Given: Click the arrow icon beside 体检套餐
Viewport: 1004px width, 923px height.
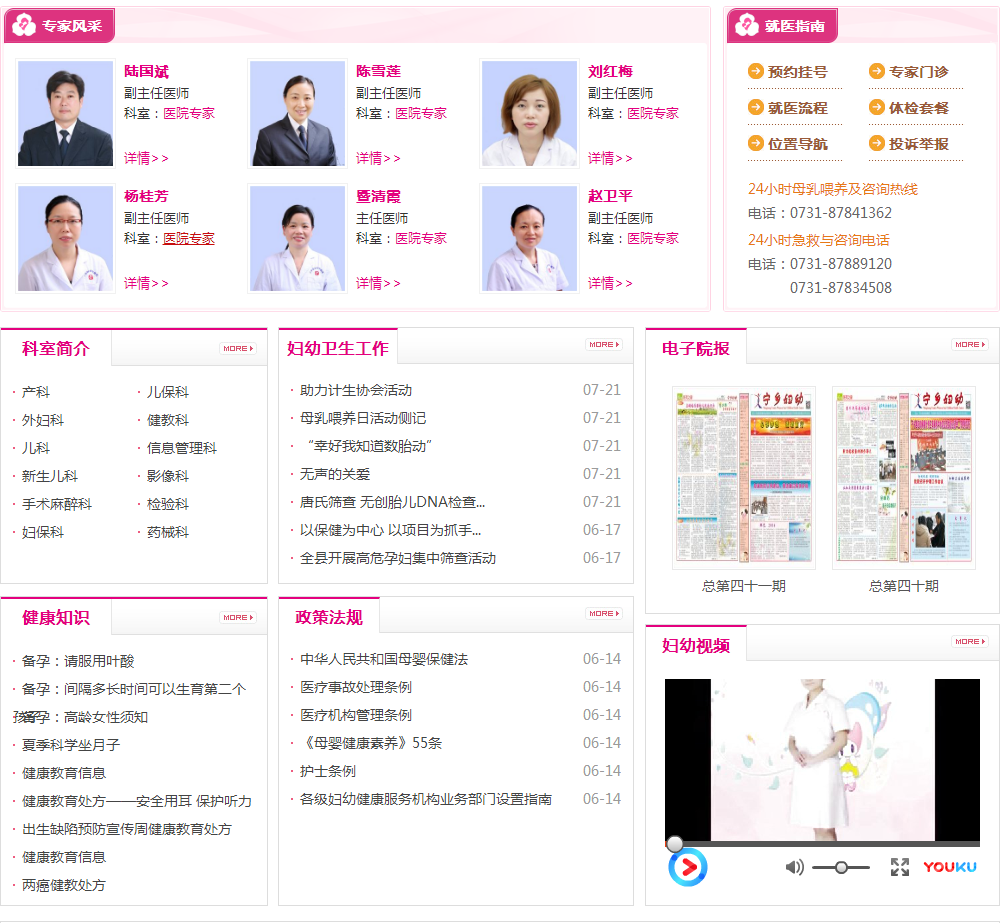Looking at the screenshot, I should 877,107.
